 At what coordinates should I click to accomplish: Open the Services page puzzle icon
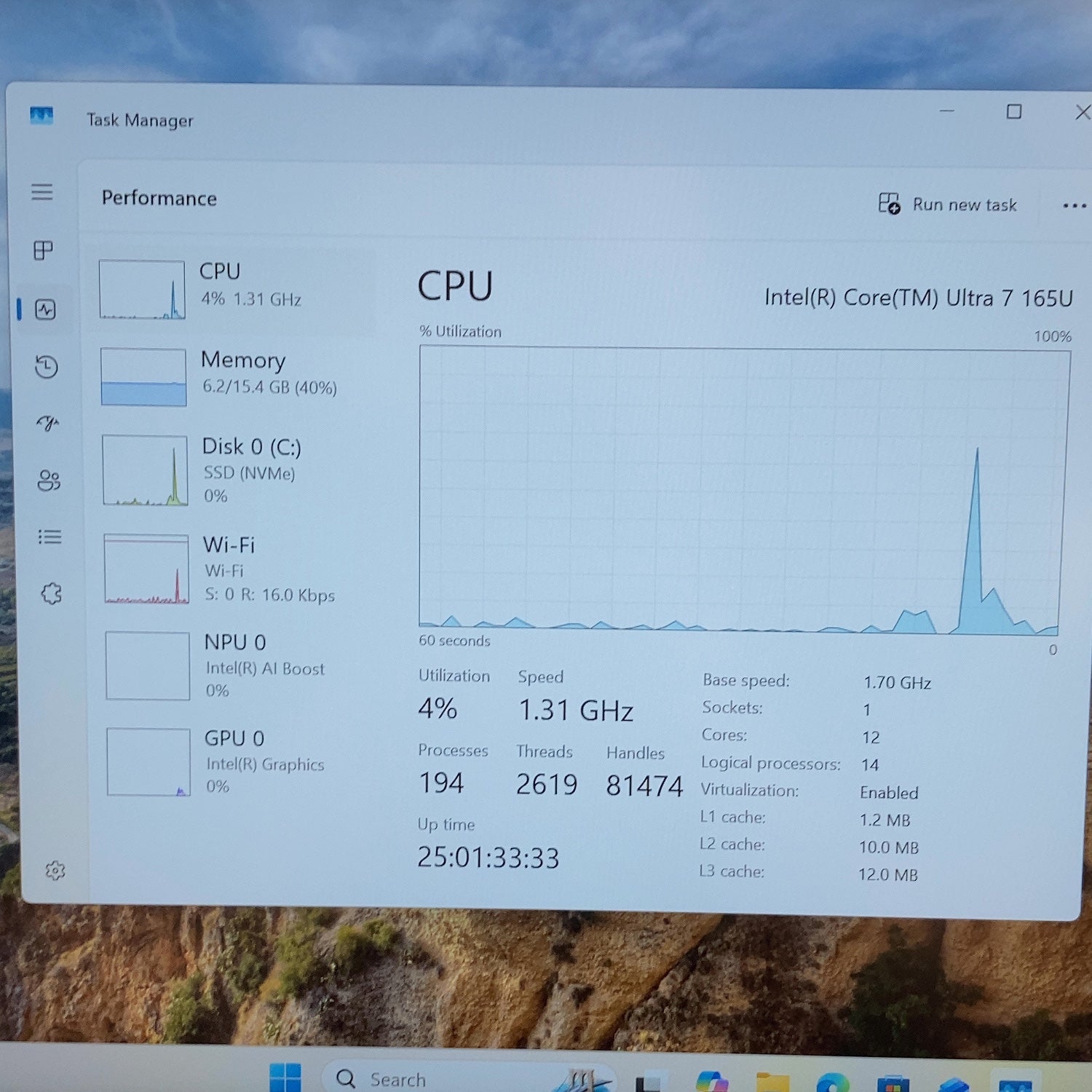pyautogui.click(x=51, y=593)
